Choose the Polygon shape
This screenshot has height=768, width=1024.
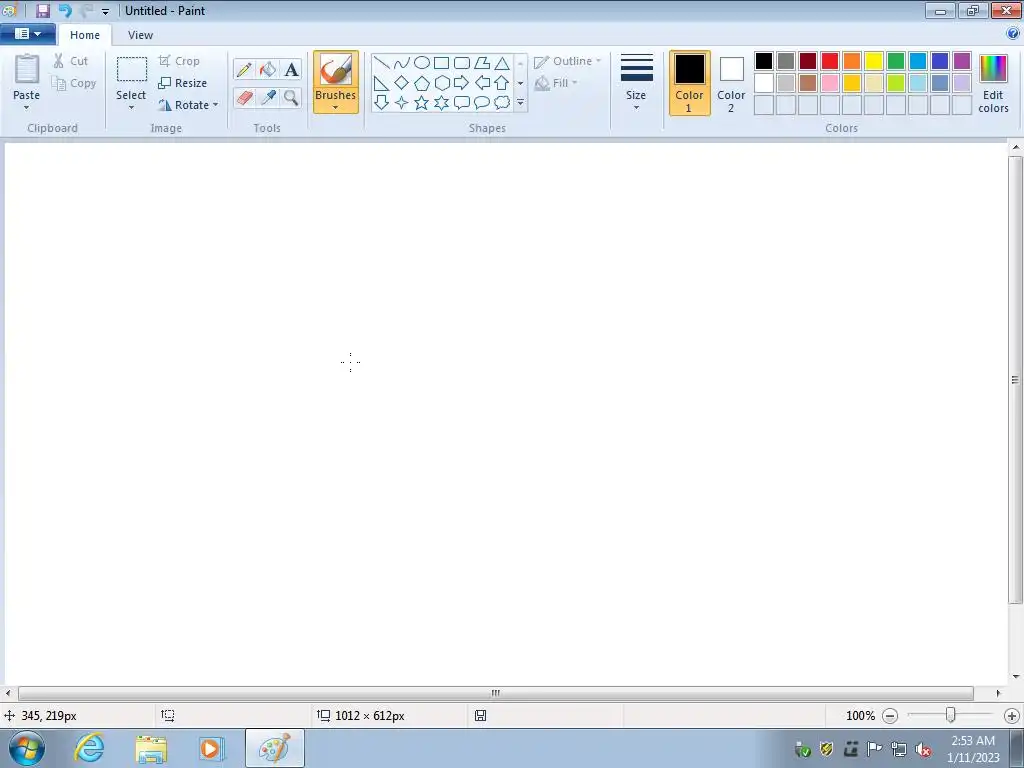482,63
